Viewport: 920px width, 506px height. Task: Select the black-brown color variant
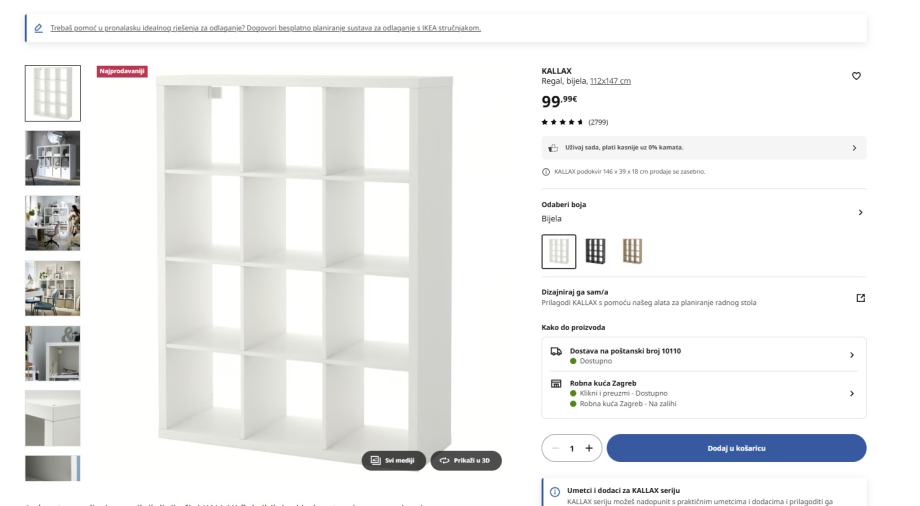pos(595,252)
